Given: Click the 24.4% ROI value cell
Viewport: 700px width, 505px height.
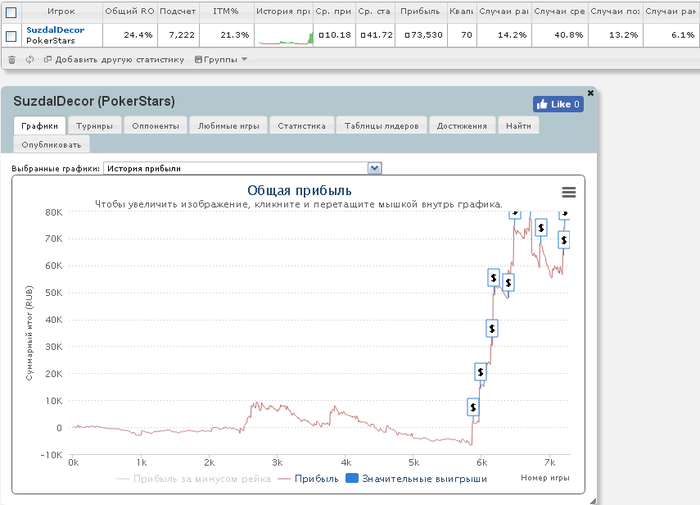Looking at the screenshot, I should (x=129, y=35).
